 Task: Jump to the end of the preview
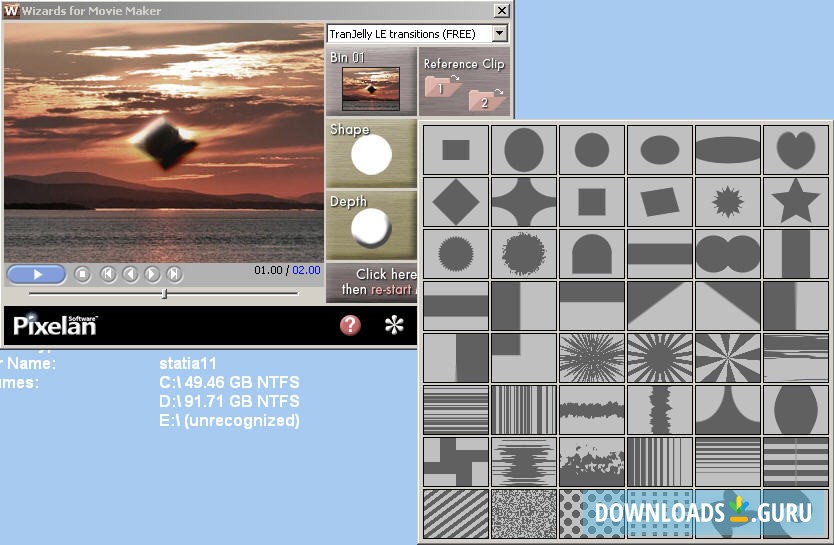[174, 274]
